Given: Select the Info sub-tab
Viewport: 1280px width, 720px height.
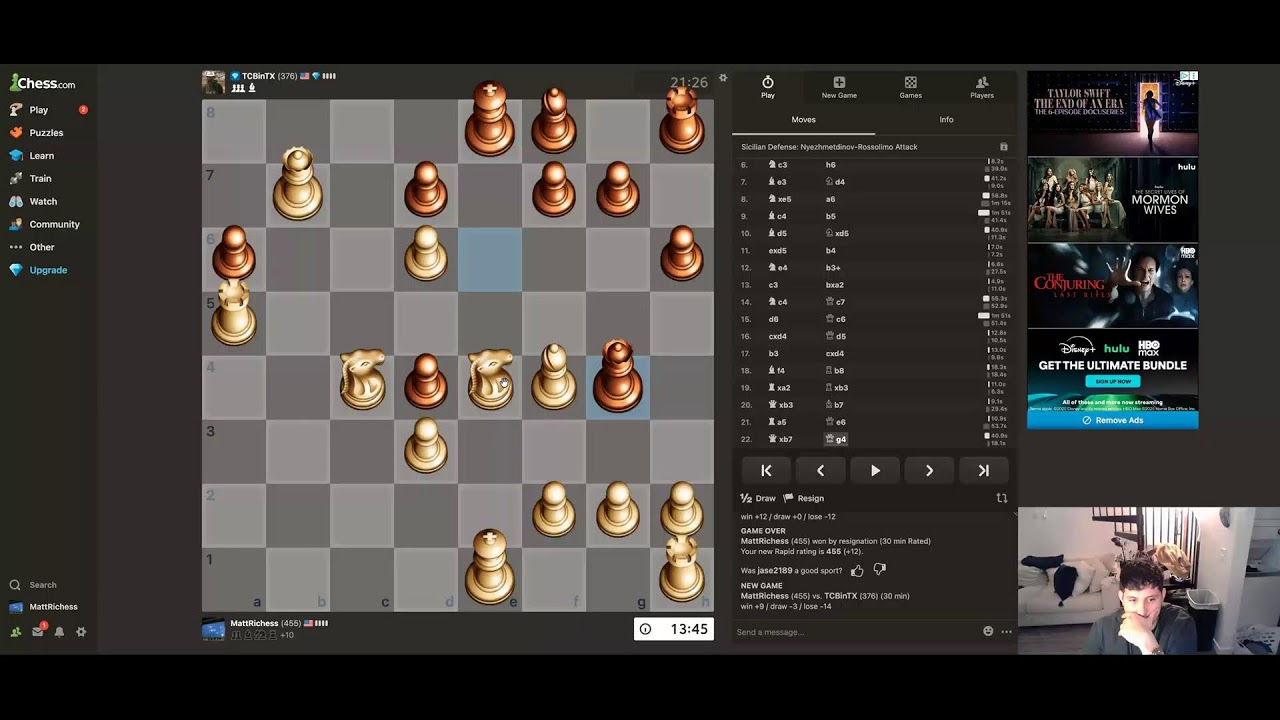Looking at the screenshot, I should pyautogui.click(x=946, y=120).
